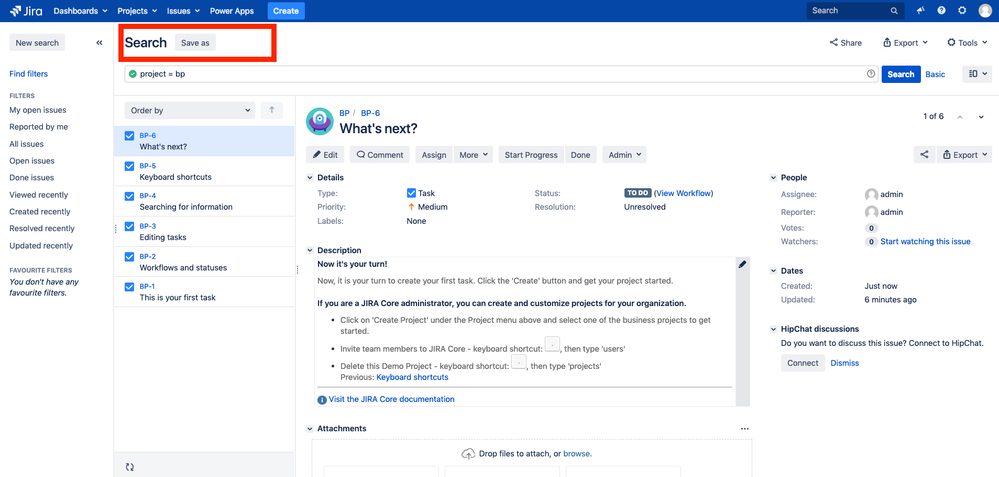Open the Dashboards menu
This screenshot has height=477, width=999.
pos(80,11)
